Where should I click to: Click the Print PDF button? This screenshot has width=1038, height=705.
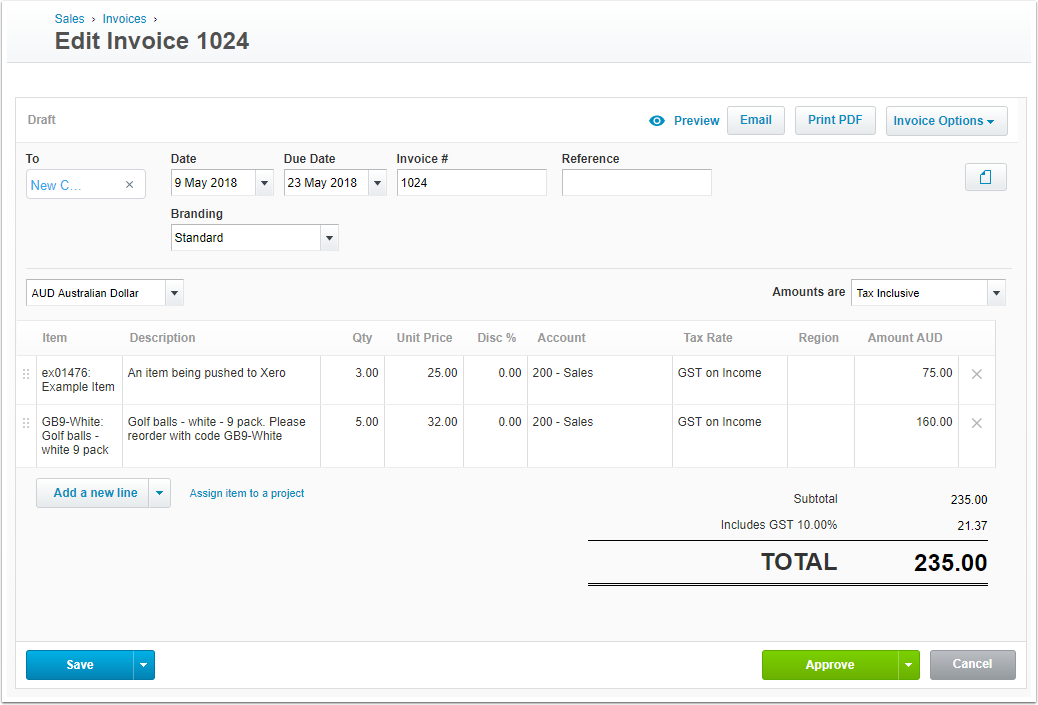(835, 120)
